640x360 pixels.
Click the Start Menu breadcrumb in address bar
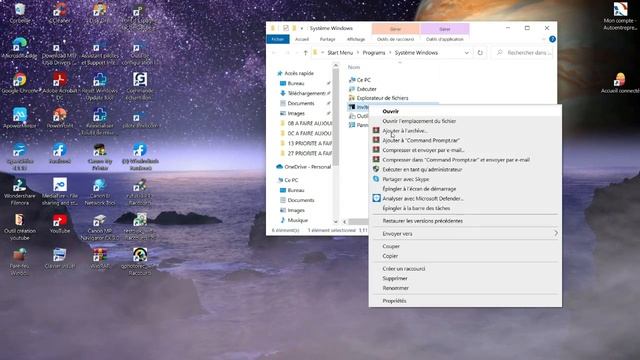click(340, 53)
